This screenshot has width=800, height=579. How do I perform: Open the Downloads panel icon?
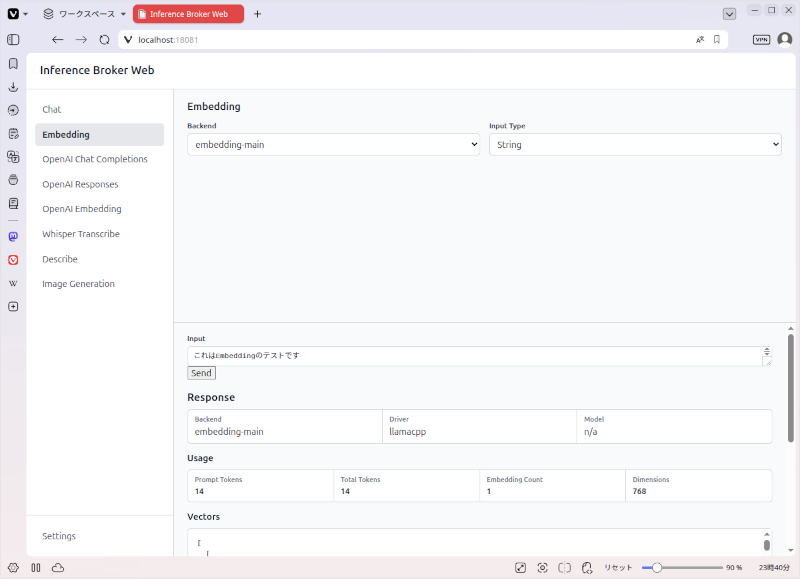click(13, 87)
